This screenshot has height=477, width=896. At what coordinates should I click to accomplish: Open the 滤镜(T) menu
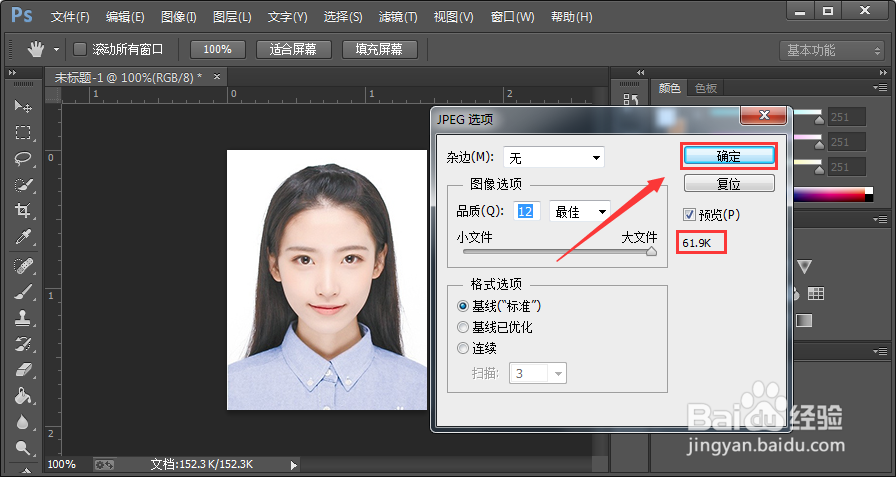click(x=398, y=17)
